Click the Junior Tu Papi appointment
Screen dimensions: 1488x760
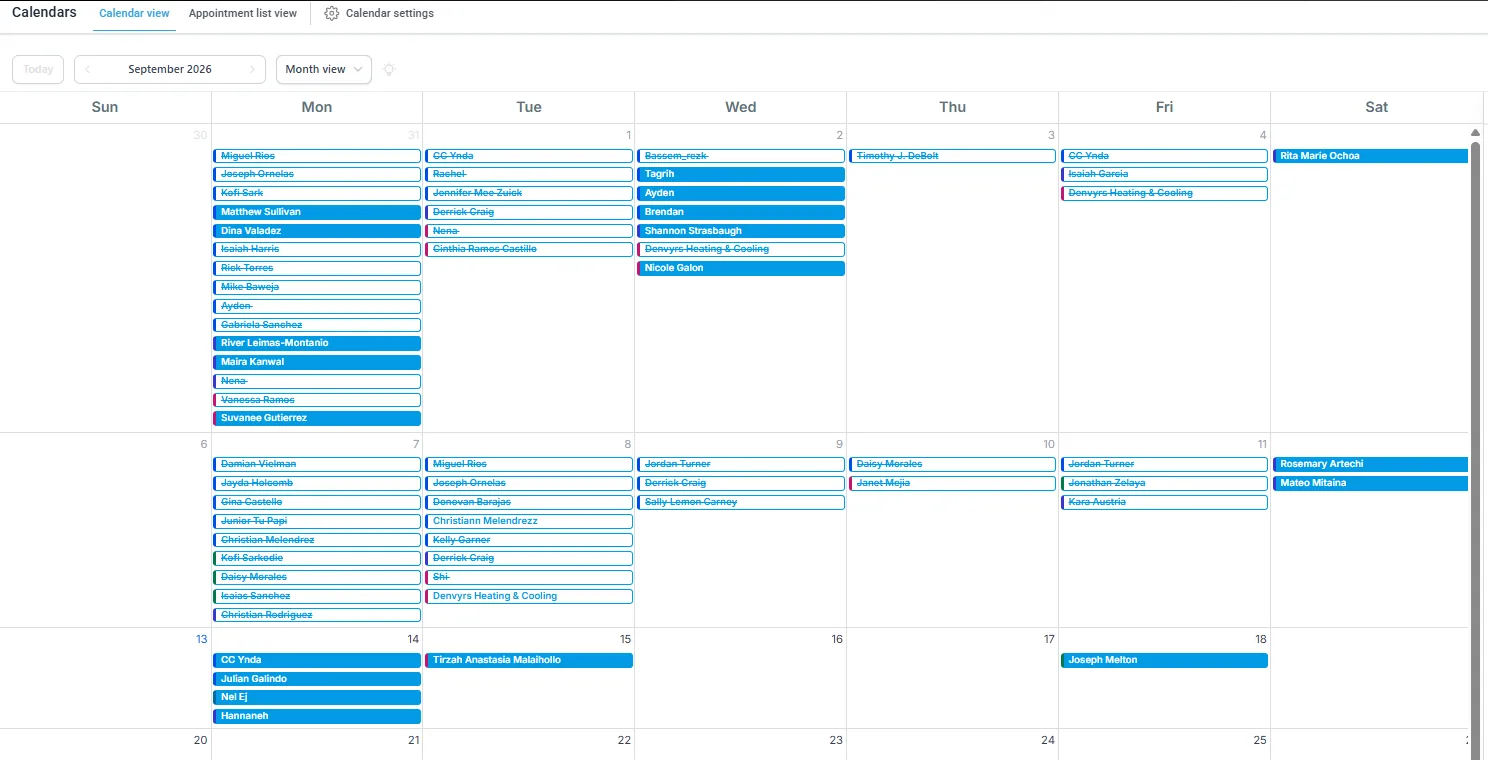tap(317, 521)
